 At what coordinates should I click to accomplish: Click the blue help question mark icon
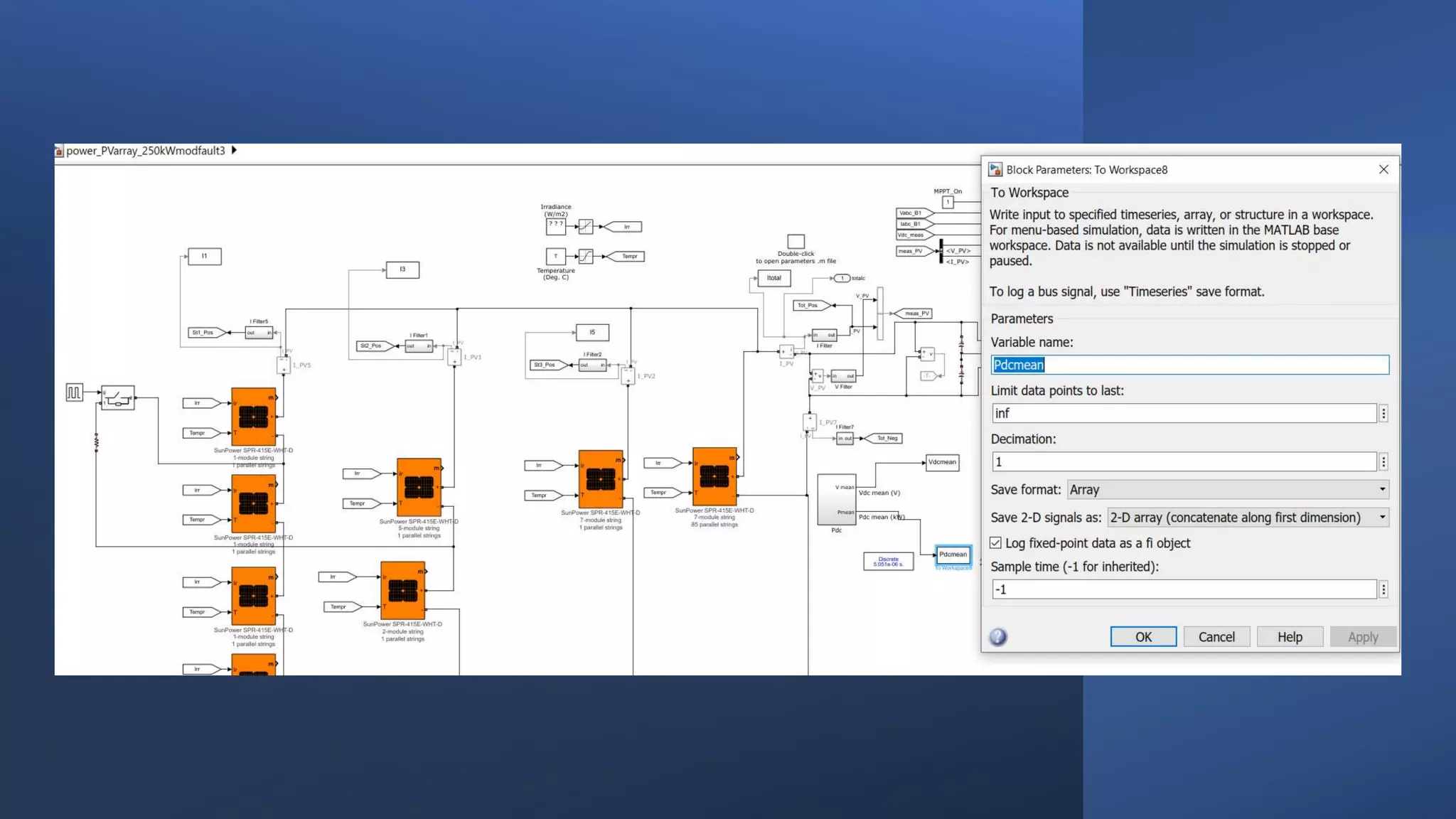(998, 637)
